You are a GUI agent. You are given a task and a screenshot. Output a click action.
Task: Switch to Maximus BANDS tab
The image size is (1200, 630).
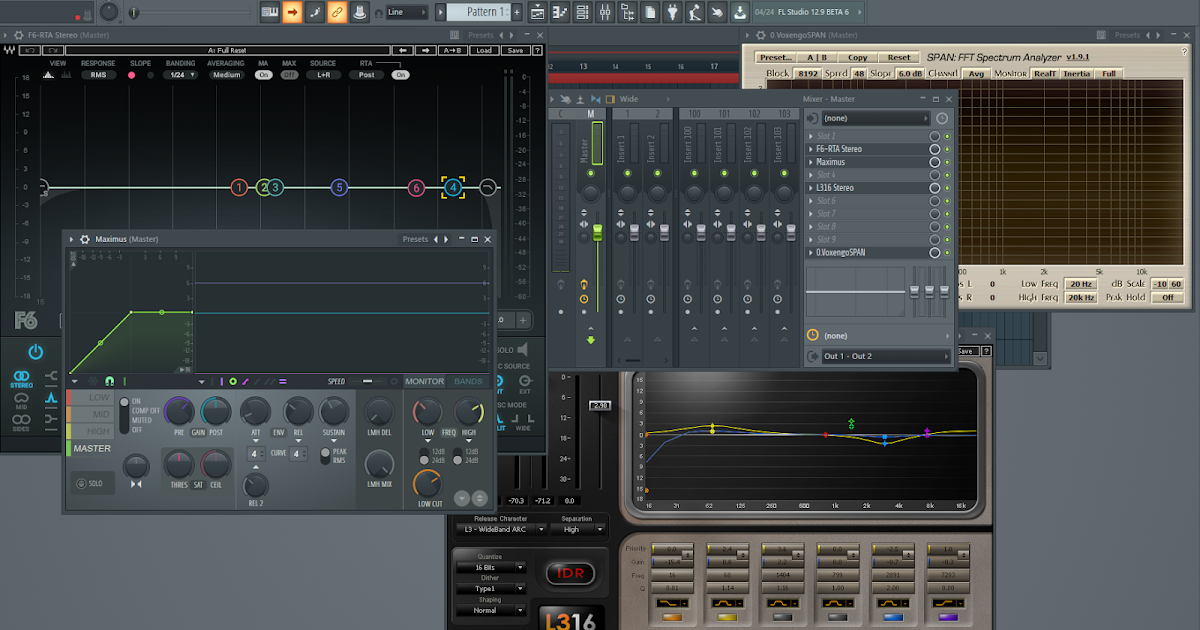point(468,381)
